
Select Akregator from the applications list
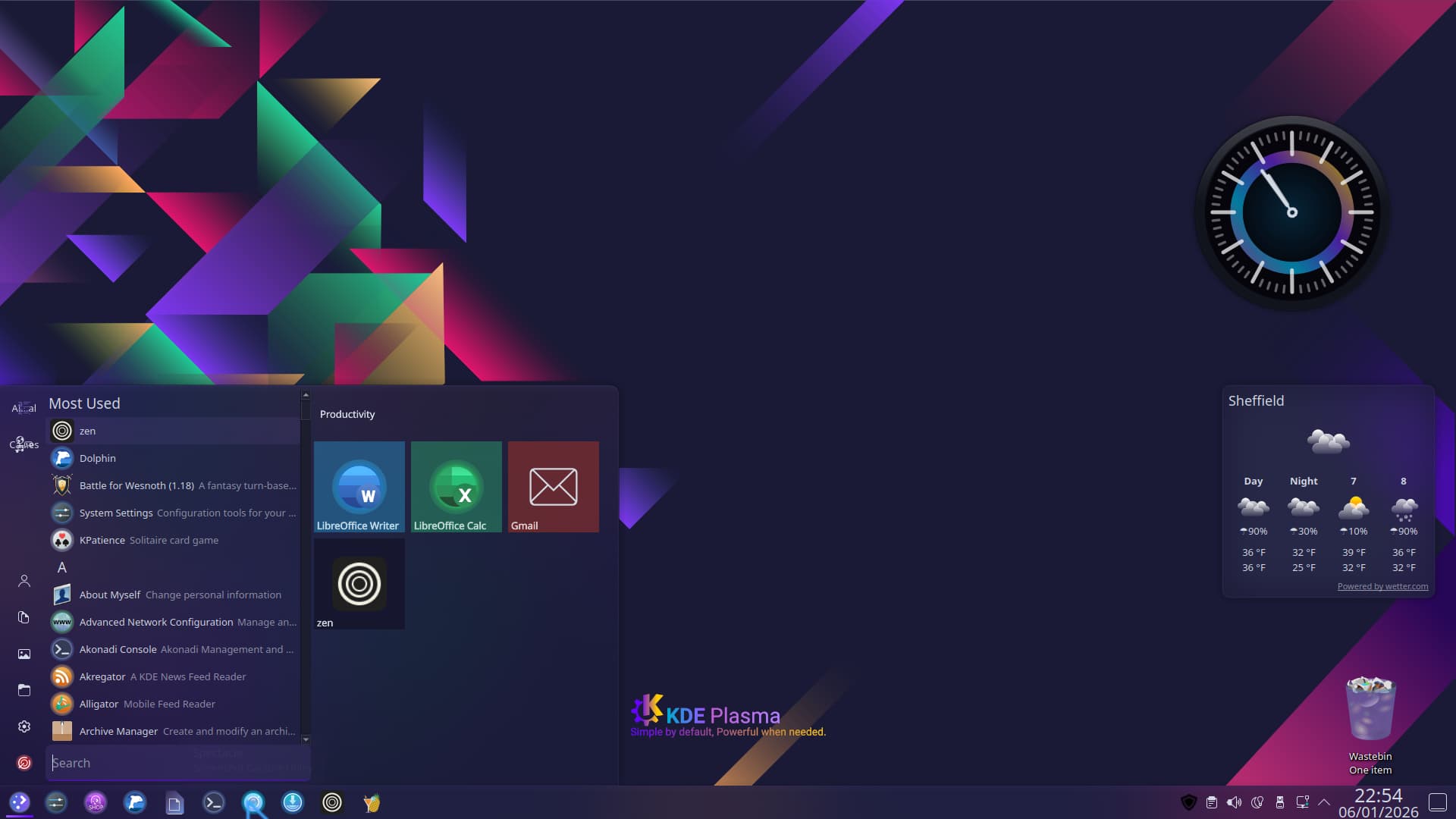click(102, 676)
